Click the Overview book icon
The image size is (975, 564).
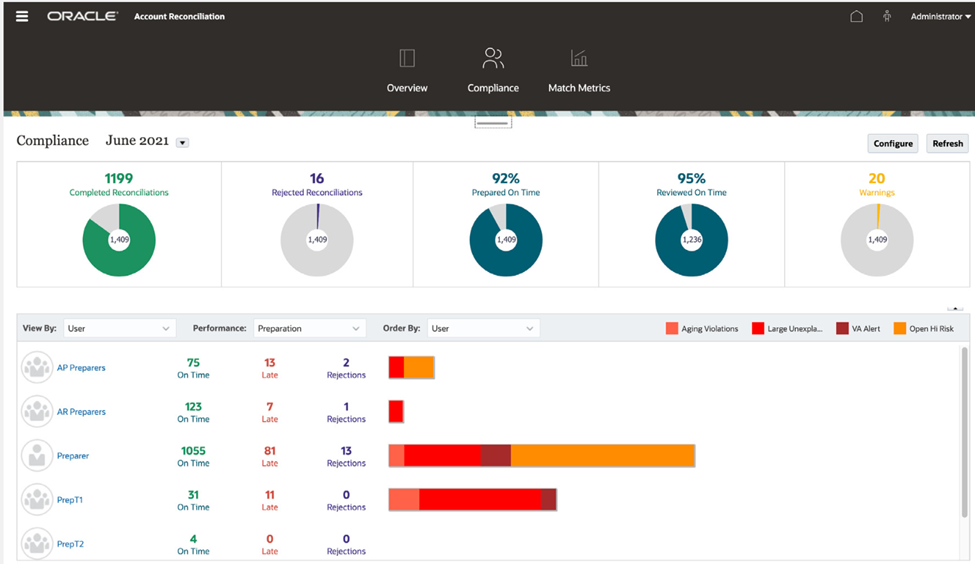click(407, 58)
